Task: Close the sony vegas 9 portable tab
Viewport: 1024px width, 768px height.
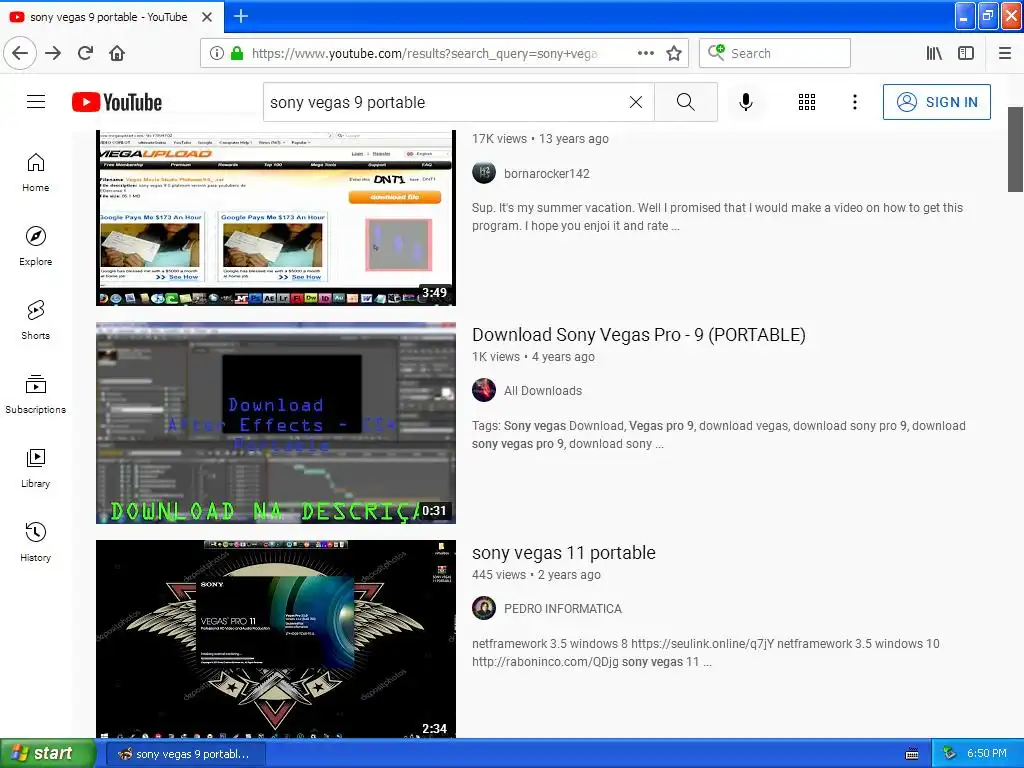Action: pos(207,17)
